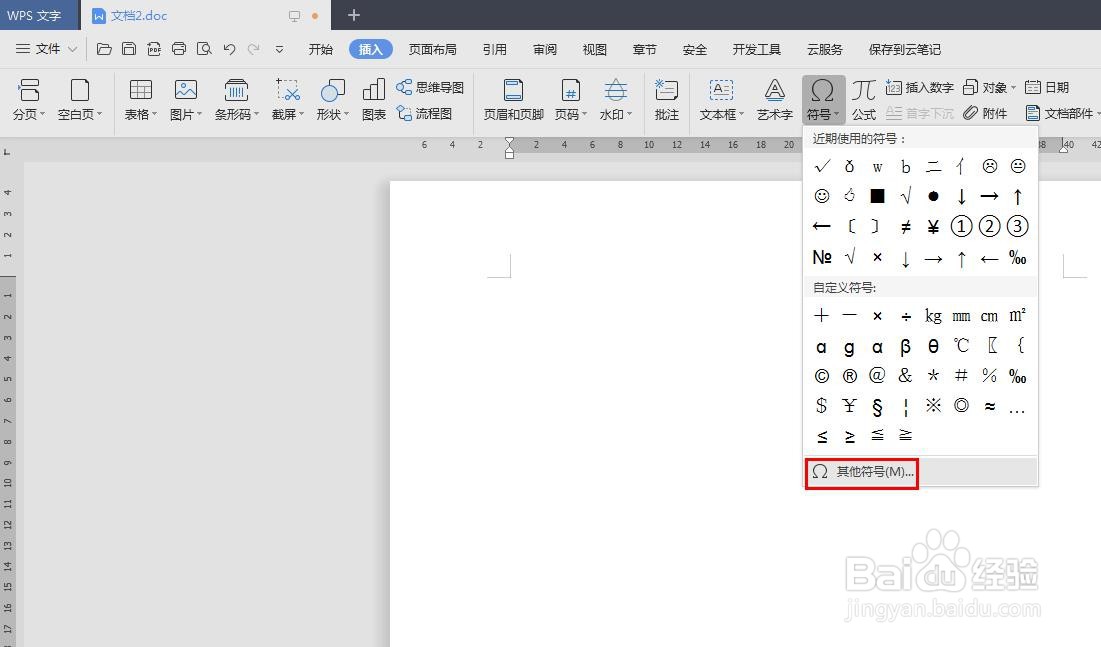Open header and footer (页眉和页脚)

pos(513,100)
